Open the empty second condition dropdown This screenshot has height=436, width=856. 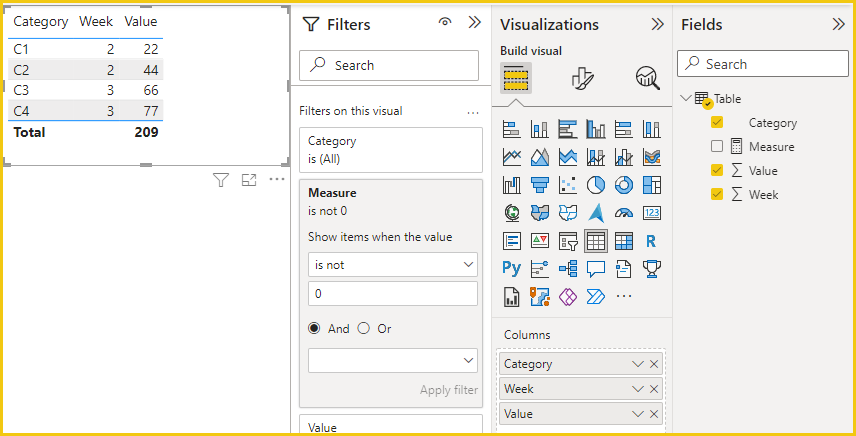pos(393,361)
